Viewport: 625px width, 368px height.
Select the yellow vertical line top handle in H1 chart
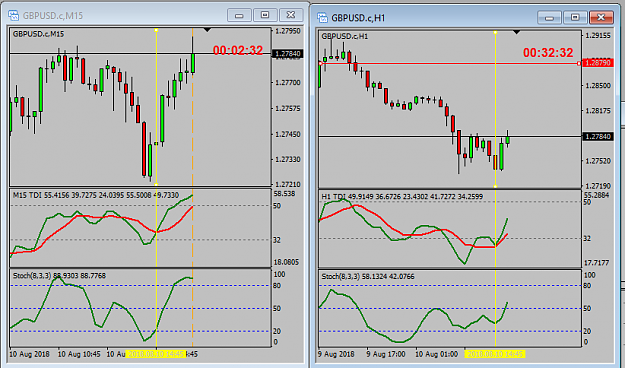pyautogui.click(x=495, y=32)
